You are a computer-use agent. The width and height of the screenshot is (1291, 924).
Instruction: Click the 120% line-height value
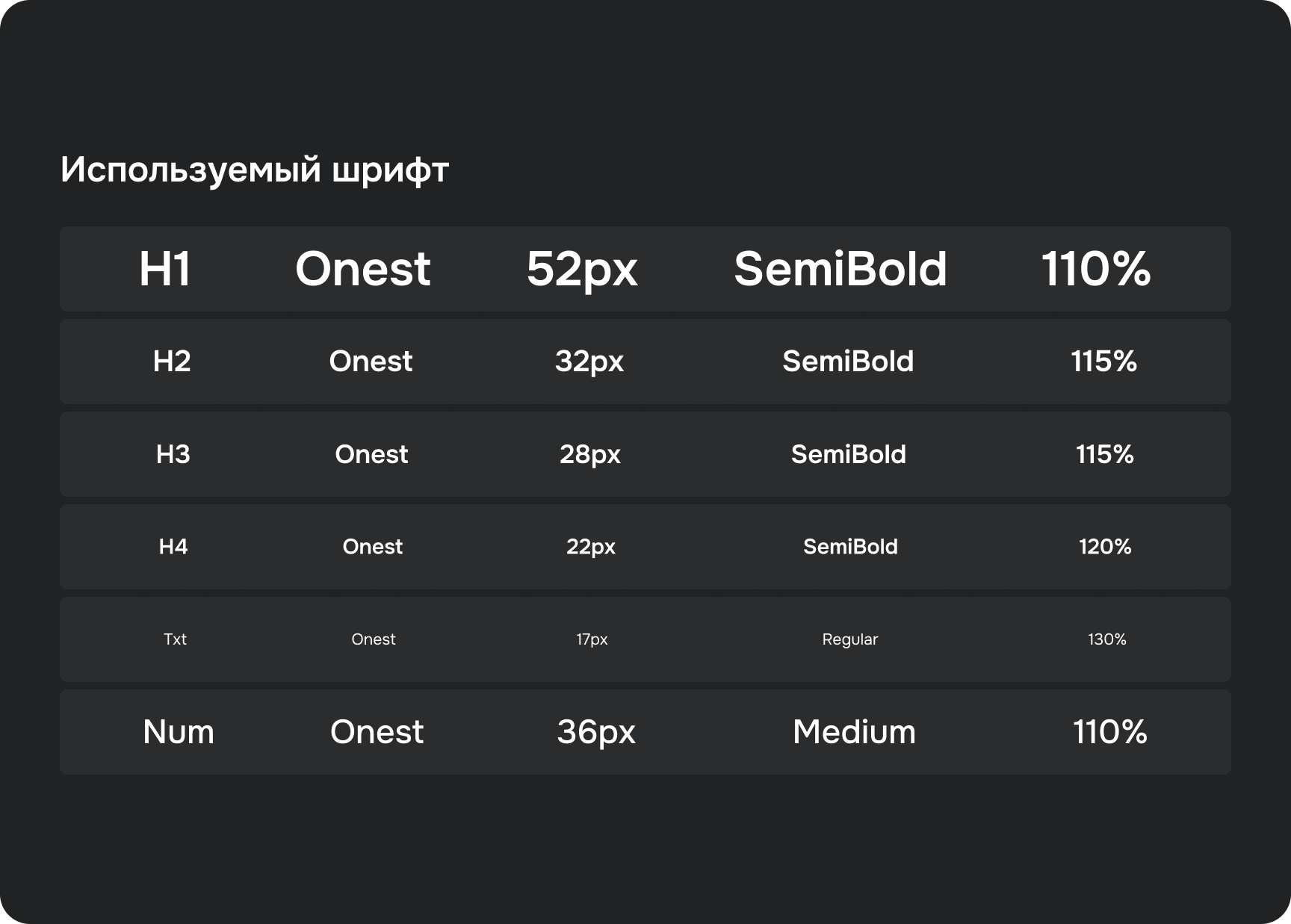coord(1105,547)
